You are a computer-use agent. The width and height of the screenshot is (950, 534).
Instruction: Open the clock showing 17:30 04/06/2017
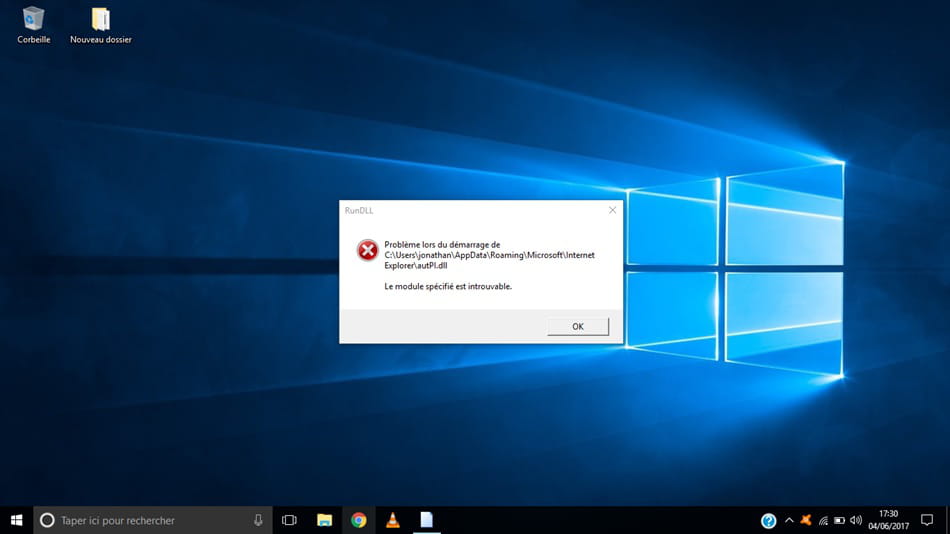click(x=888, y=520)
